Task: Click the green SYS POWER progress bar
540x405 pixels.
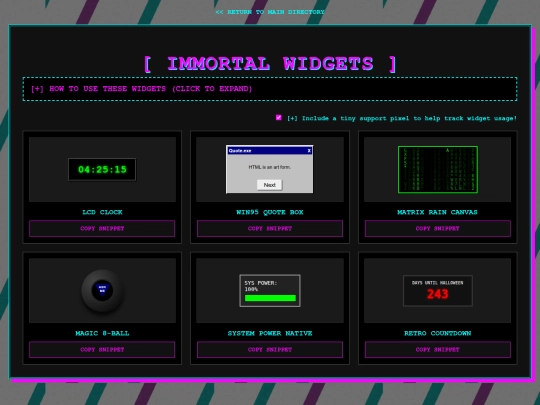Action: pos(270,298)
